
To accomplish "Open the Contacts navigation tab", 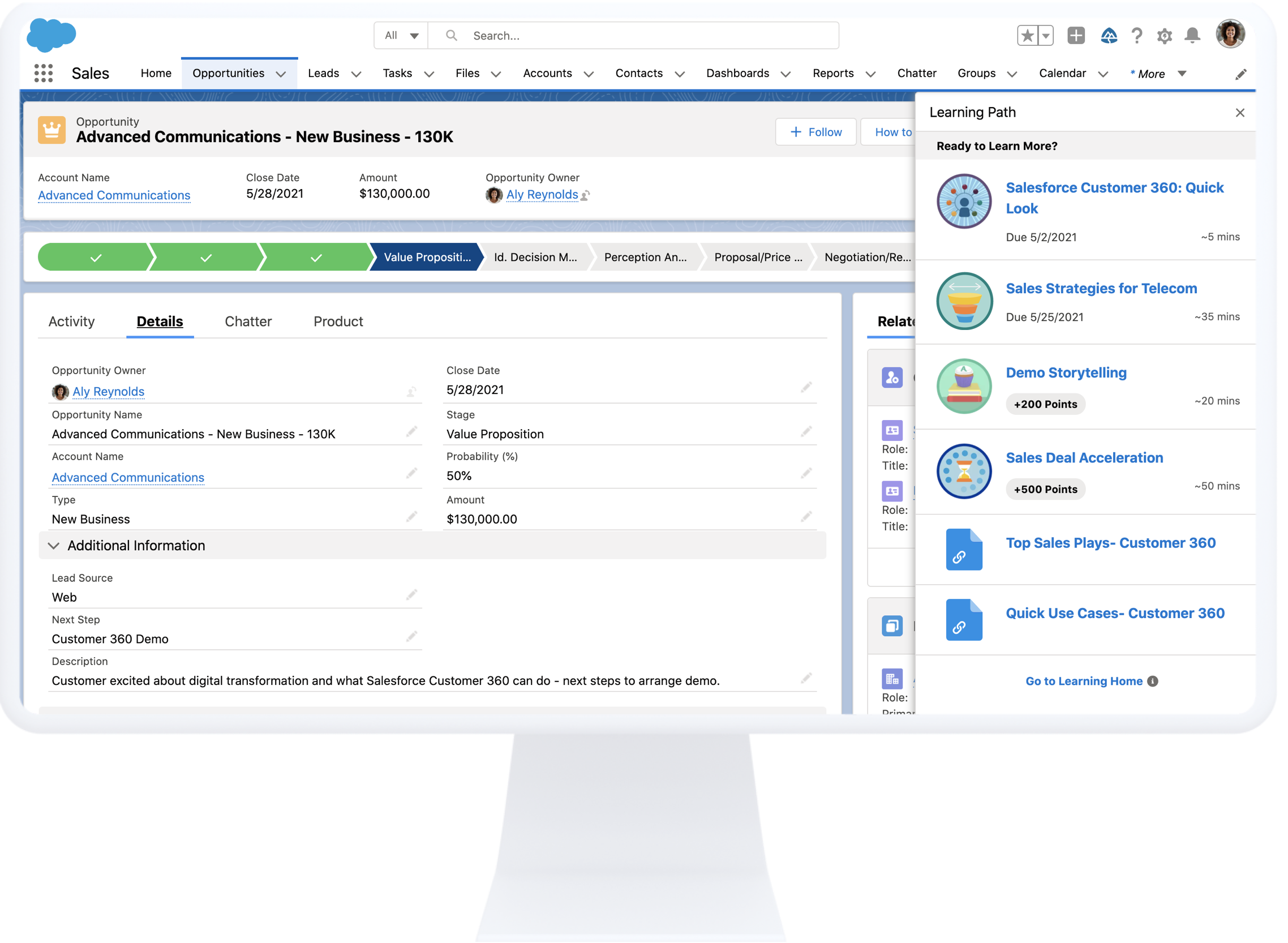I will click(x=638, y=73).
